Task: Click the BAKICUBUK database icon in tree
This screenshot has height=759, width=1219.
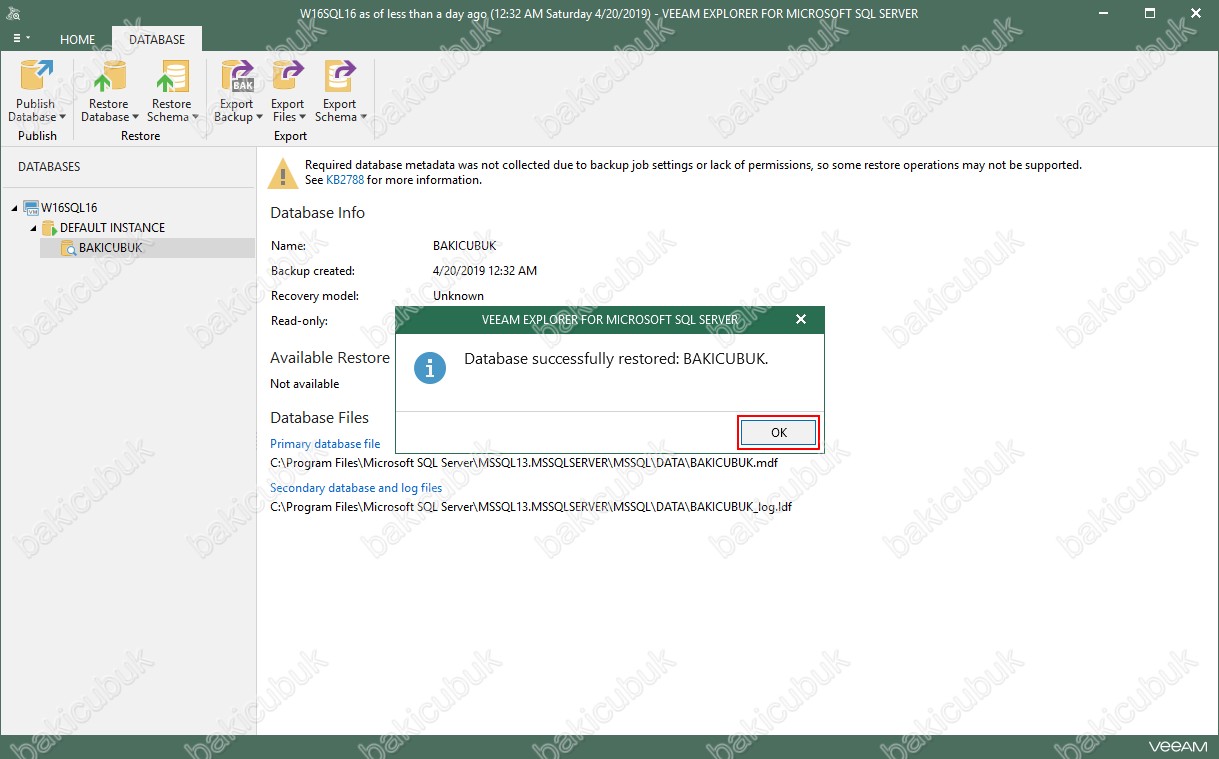Action: tap(68, 248)
